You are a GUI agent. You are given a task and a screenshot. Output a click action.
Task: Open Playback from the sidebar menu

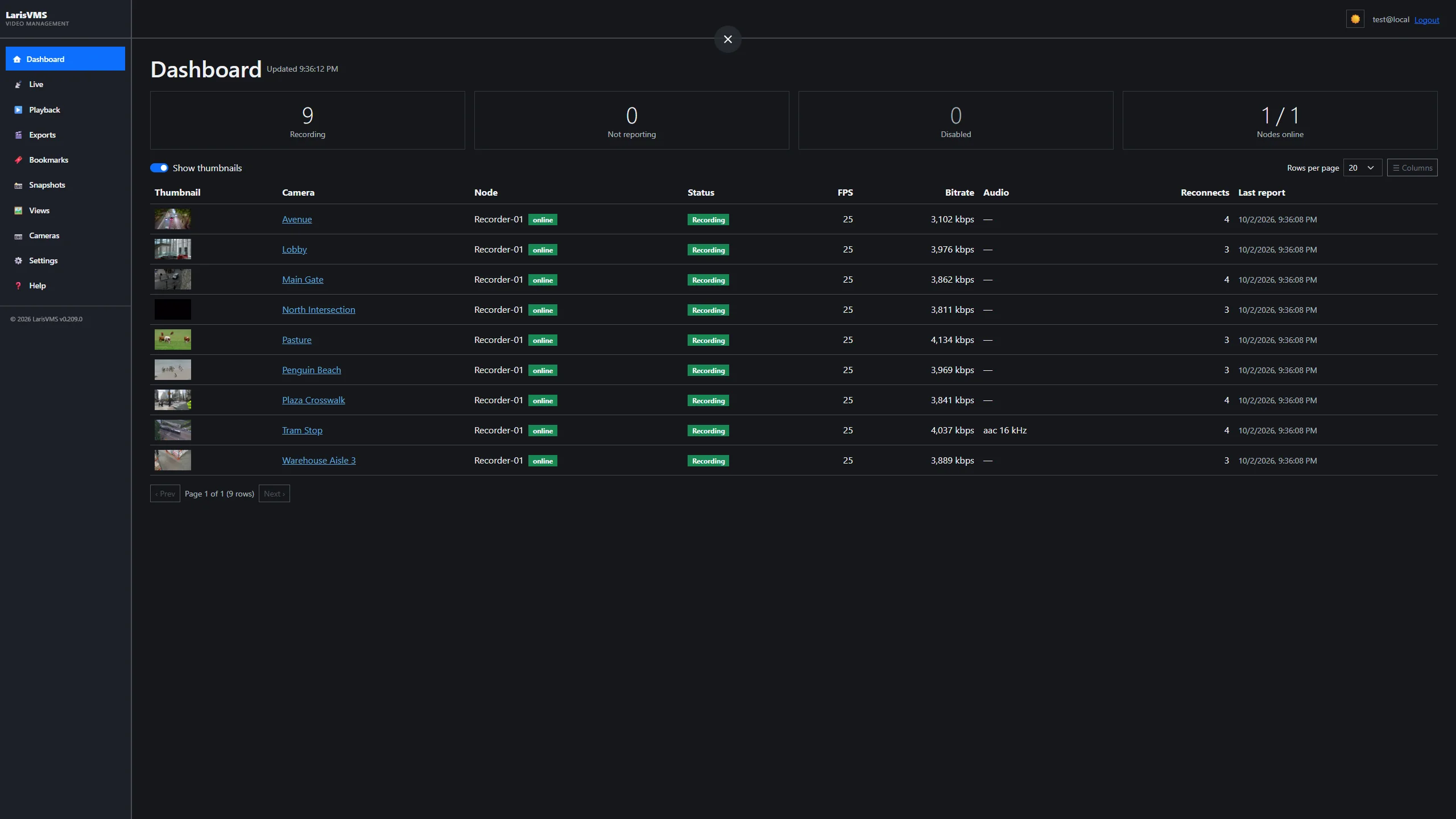[65, 110]
